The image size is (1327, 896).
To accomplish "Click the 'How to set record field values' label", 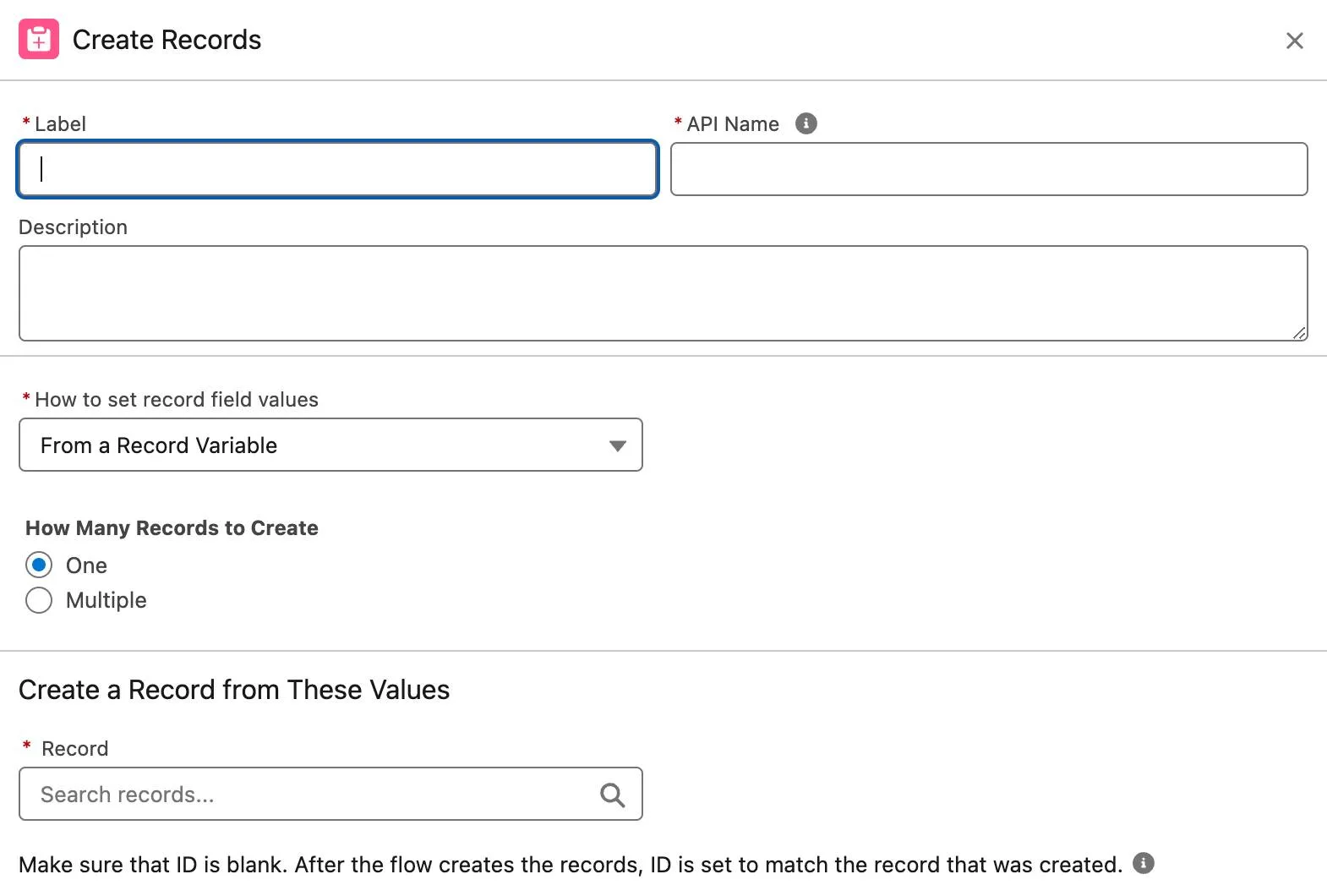I will pyautogui.click(x=177, y=400).
